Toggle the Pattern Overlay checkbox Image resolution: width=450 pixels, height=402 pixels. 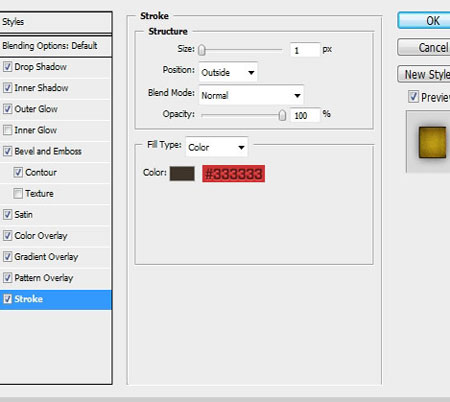(7, 278)
